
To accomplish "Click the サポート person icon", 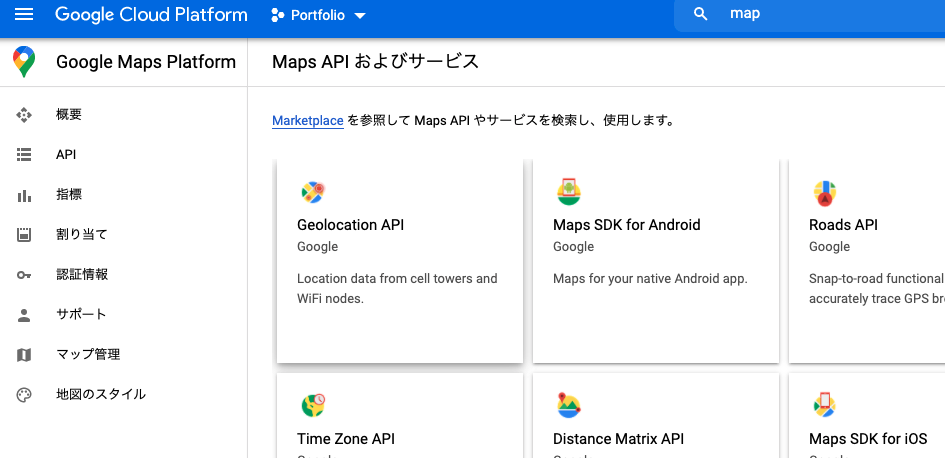I will [x=24, y=315].
